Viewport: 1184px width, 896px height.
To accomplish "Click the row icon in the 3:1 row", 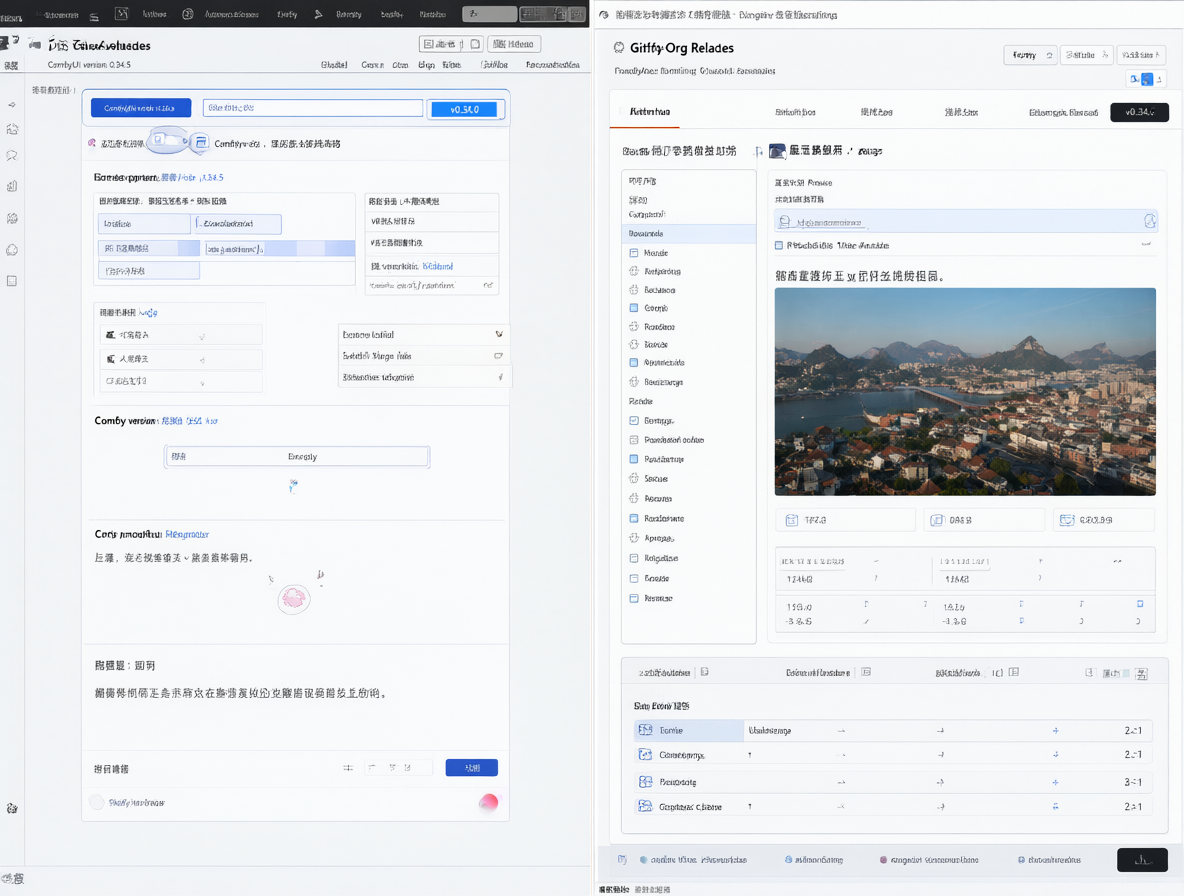I will click(x=645, y=781).
